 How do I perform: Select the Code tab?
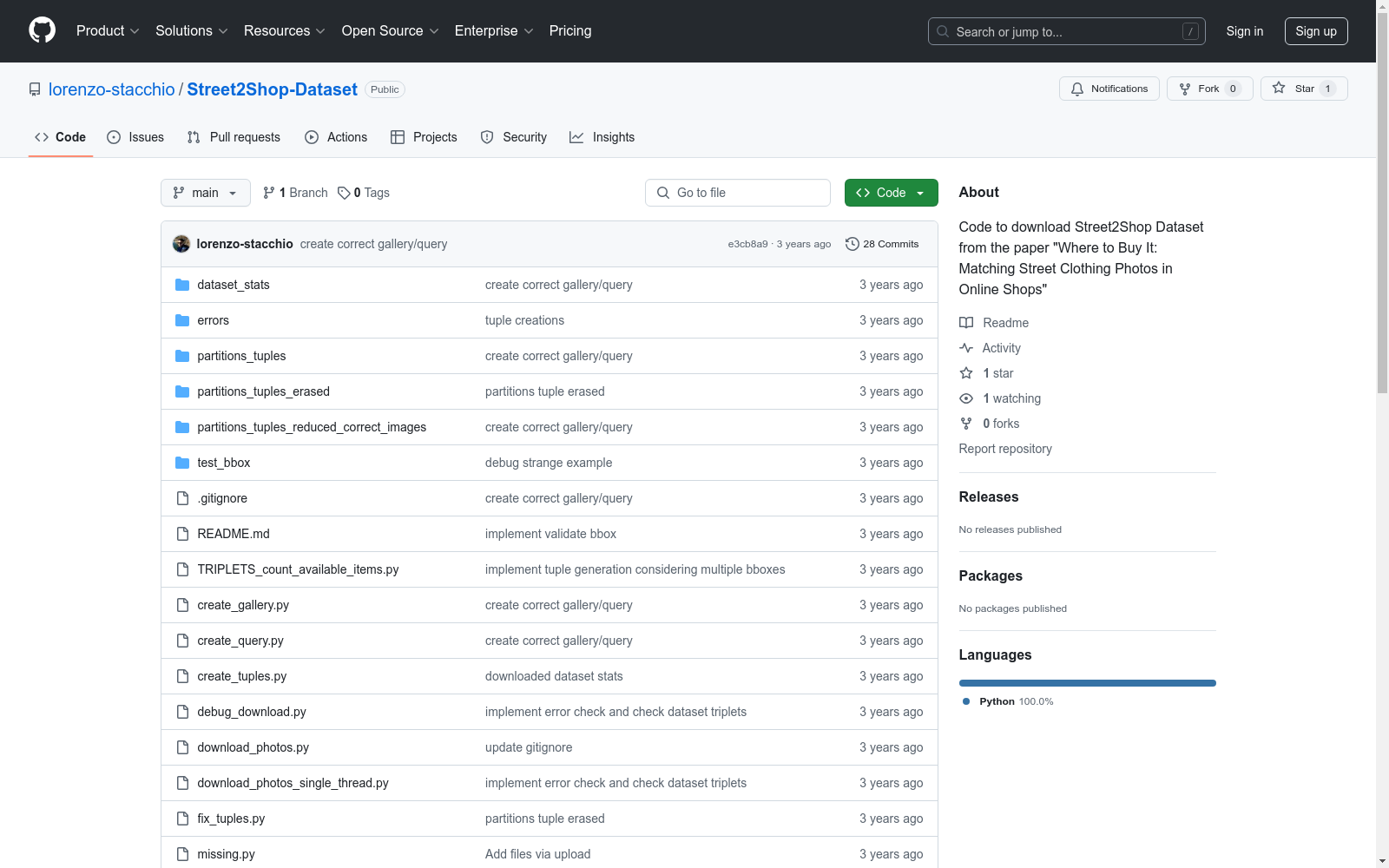[x=61, y=137]
